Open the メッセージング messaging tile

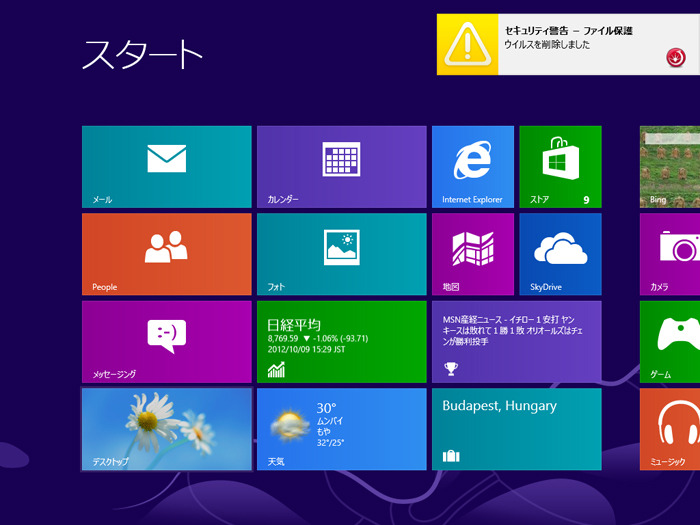167,342
